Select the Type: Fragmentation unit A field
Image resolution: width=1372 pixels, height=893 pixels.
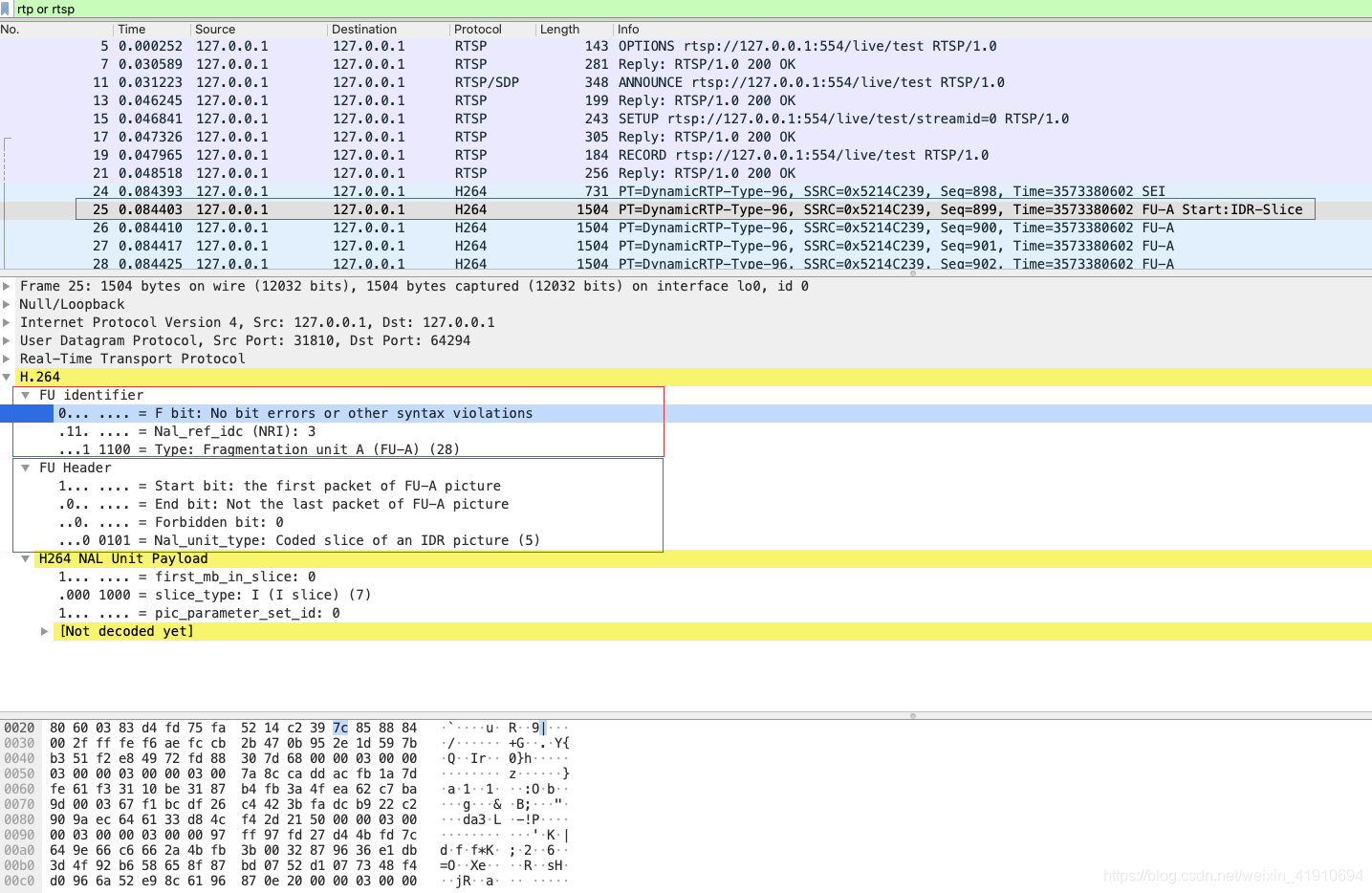(x=686, y=449)
